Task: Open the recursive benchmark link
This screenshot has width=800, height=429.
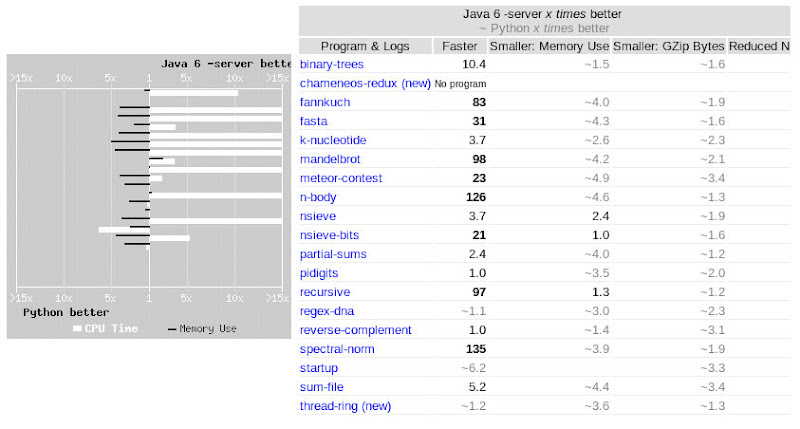Action: [325, 292]
